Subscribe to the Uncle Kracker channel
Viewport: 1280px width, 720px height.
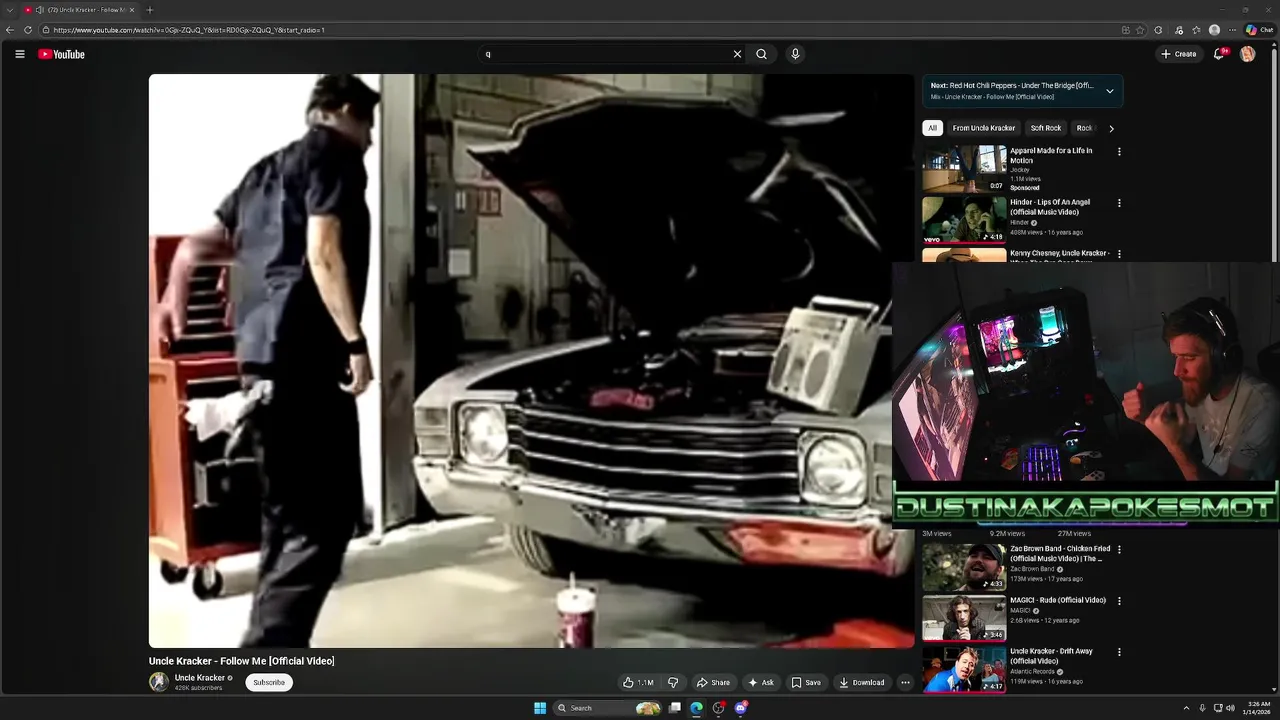269,682
